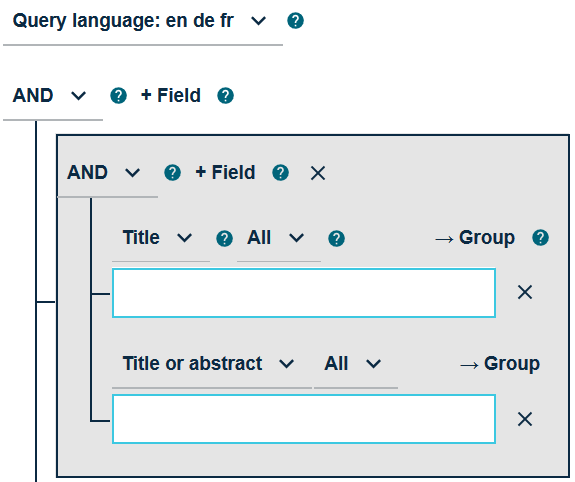Image resolution: width=575 pixels, height=482 pixels.
Task: Expand the Query language dropdown
Action: [143, 21]
